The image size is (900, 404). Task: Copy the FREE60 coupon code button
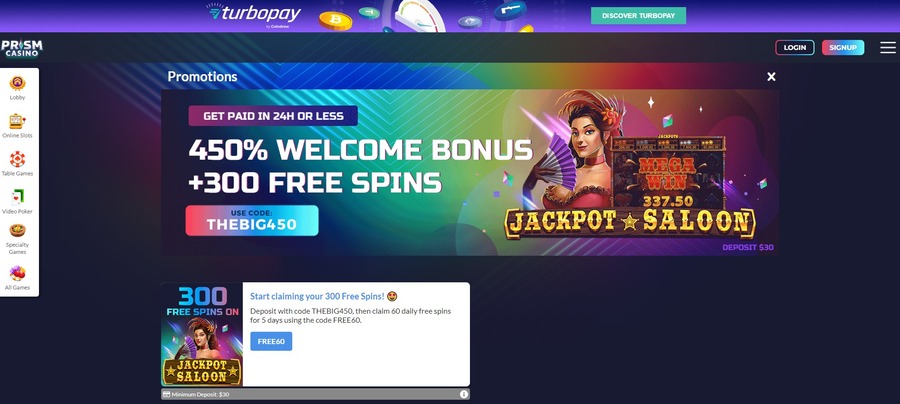271,341
